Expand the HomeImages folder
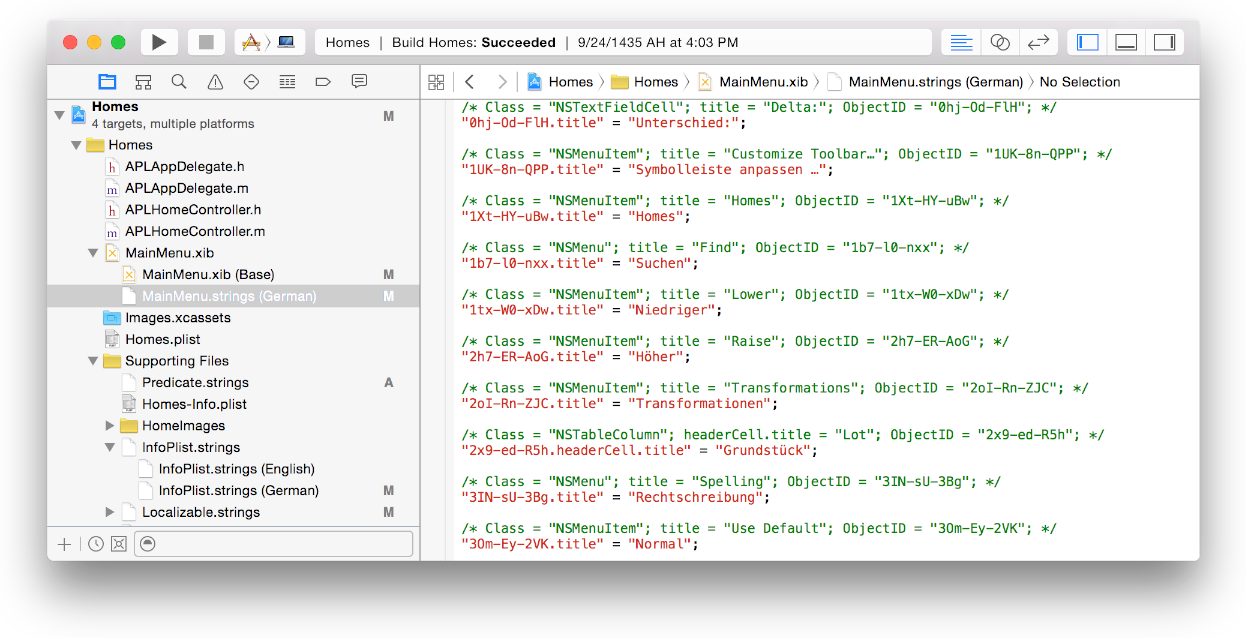Viewport: 1246px width, 638px height. (109, 425)
